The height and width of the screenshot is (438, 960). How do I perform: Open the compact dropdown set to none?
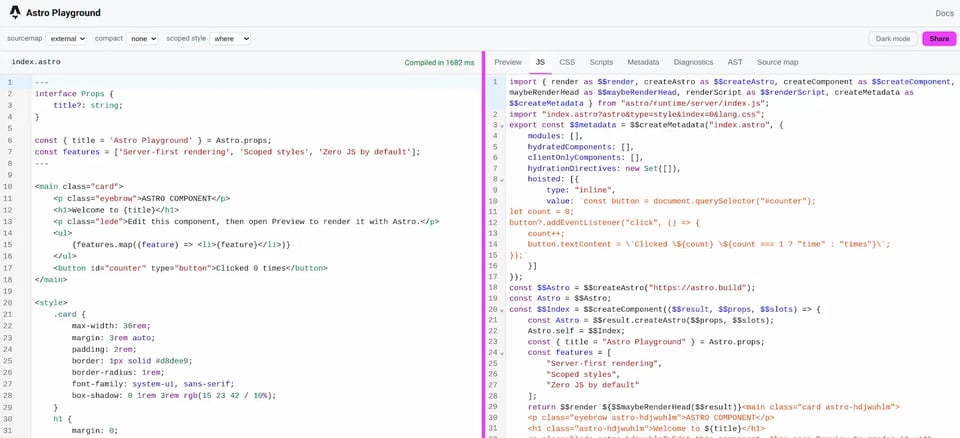tap(142, 39)
